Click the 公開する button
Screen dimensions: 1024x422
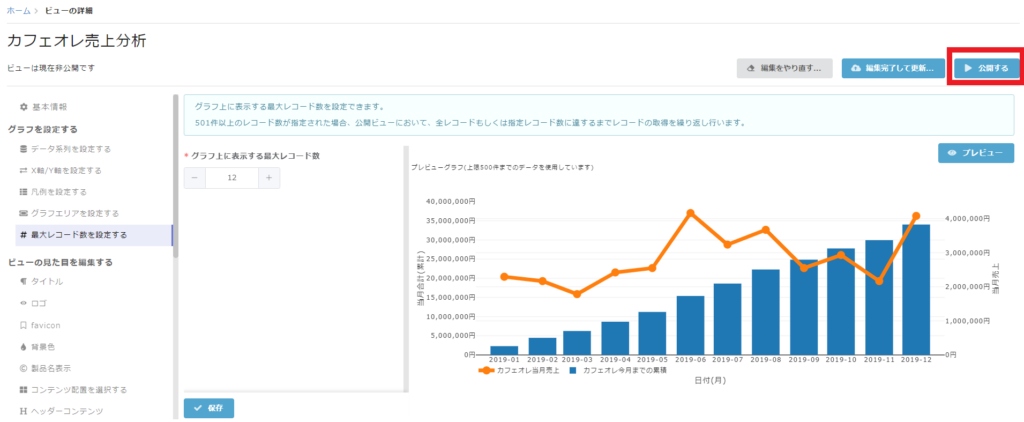click(986, 69)
